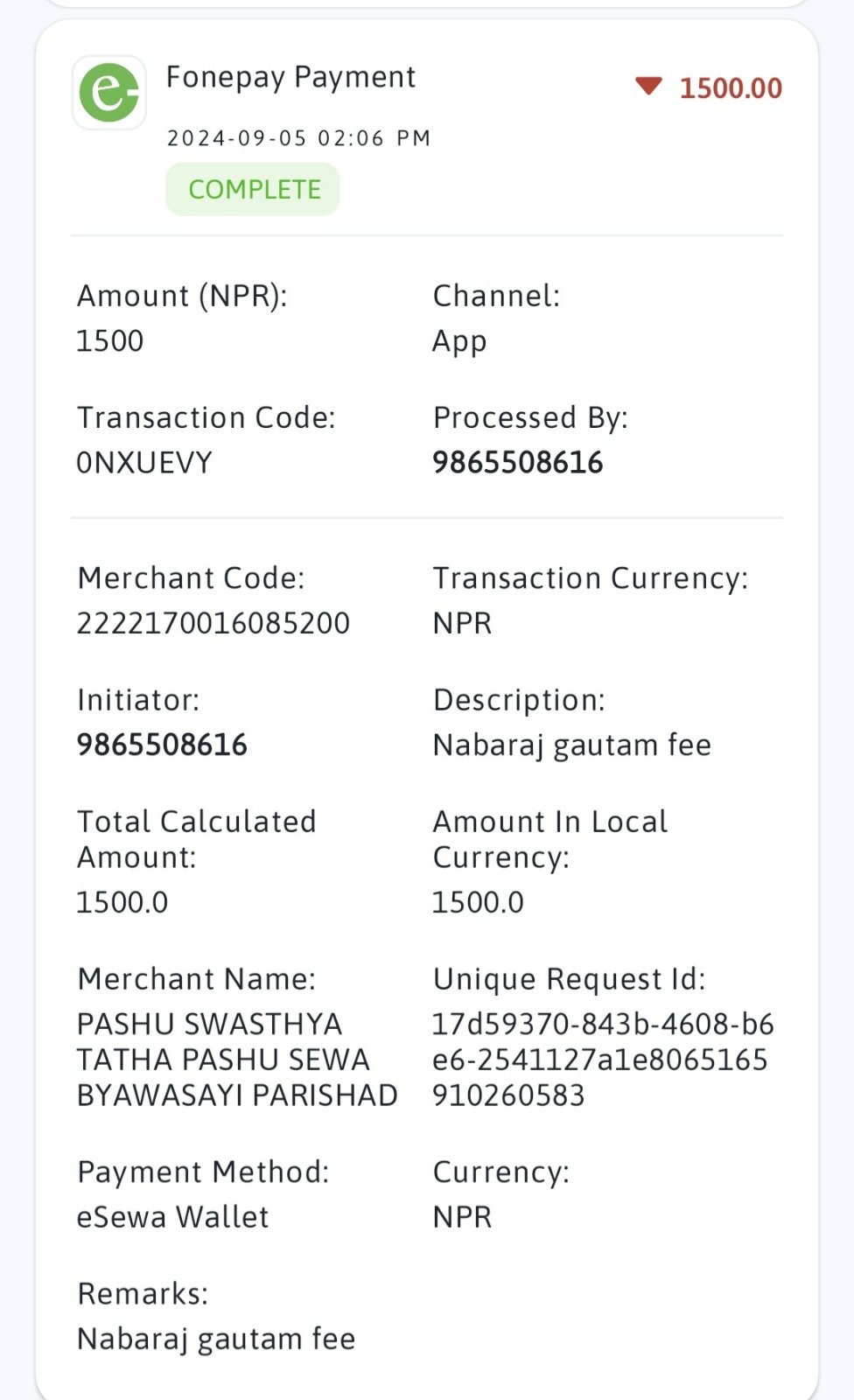Select the 1500.00 debited amount
The height and width of the screenshot is (1400, 854).
tap(731, 87)
